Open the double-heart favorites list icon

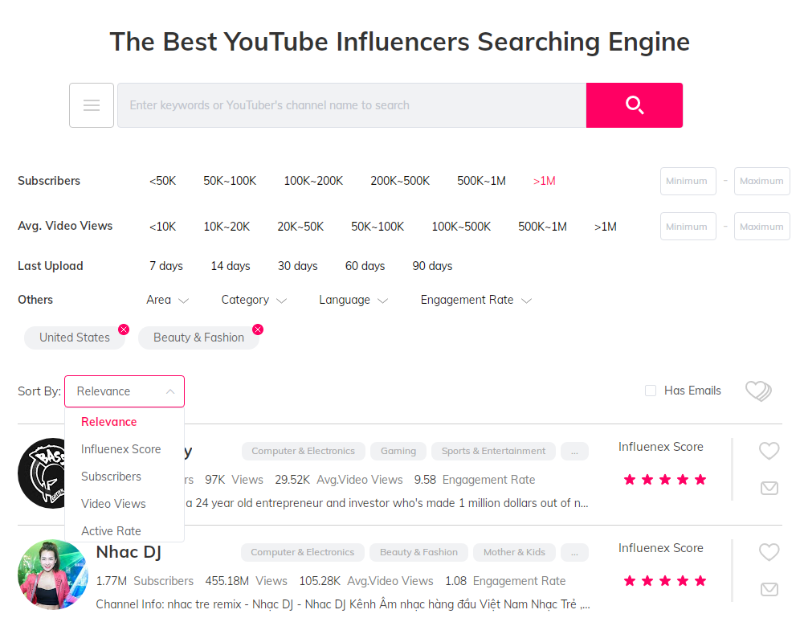point(758,391)
